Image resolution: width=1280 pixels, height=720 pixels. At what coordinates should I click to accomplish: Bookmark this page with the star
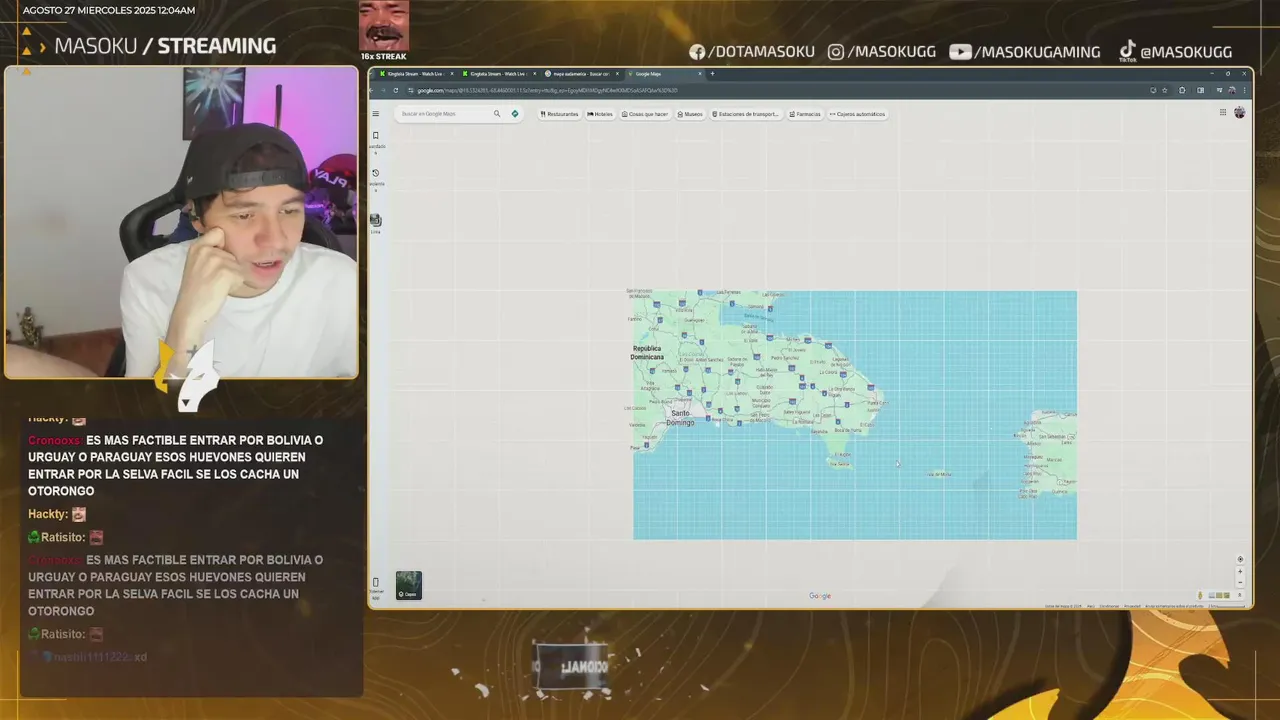coord(1164,90)
